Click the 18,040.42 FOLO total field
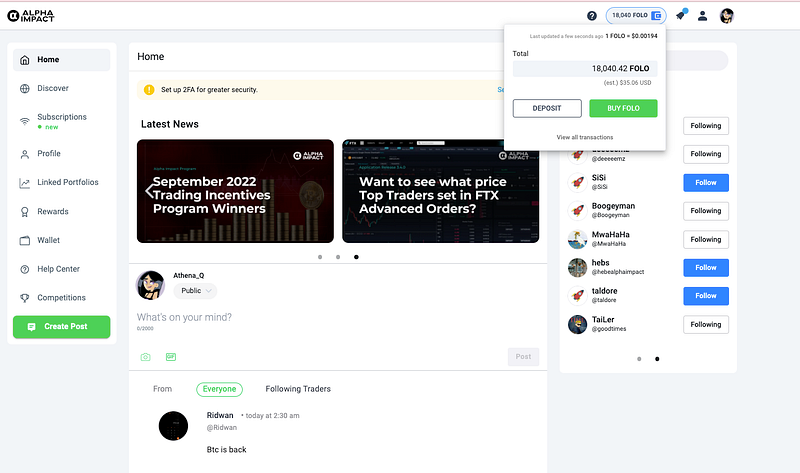Image resolution: width=800 pixels, height=473 pixels. (585, 69)
